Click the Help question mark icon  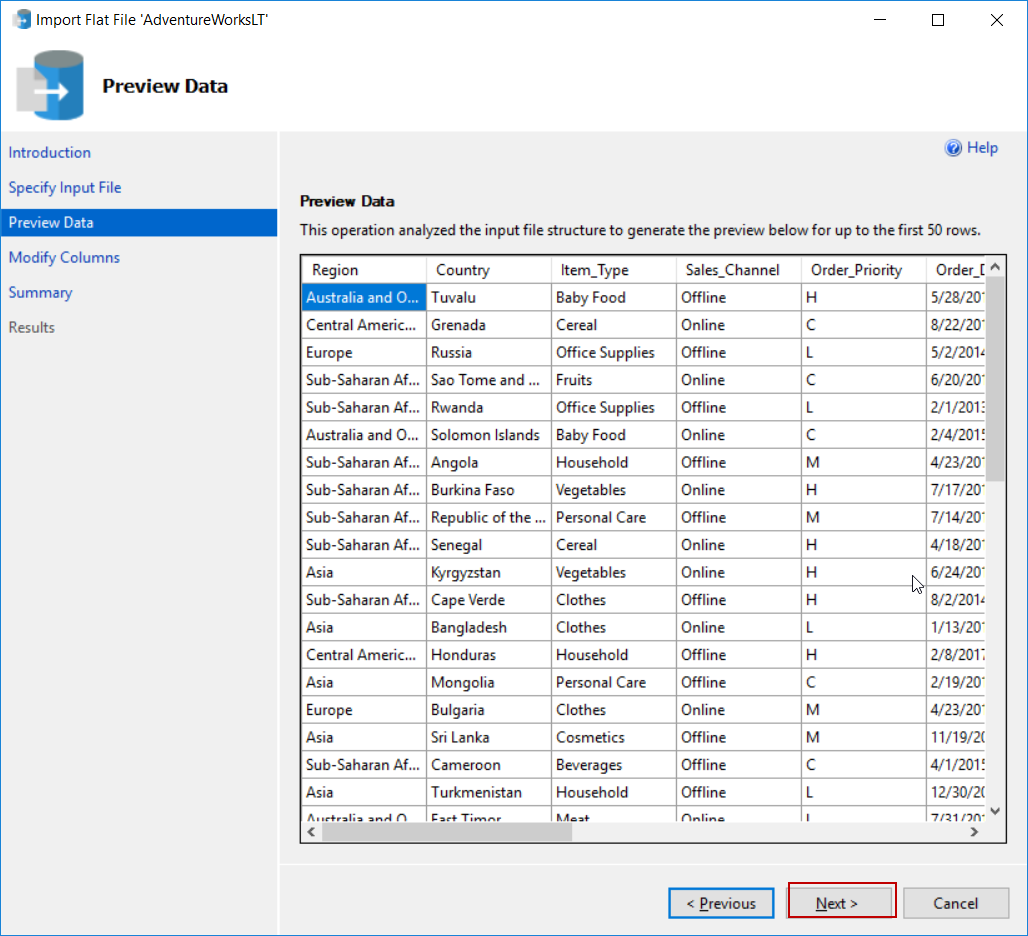pyautogui.click(x=953, y=148)
